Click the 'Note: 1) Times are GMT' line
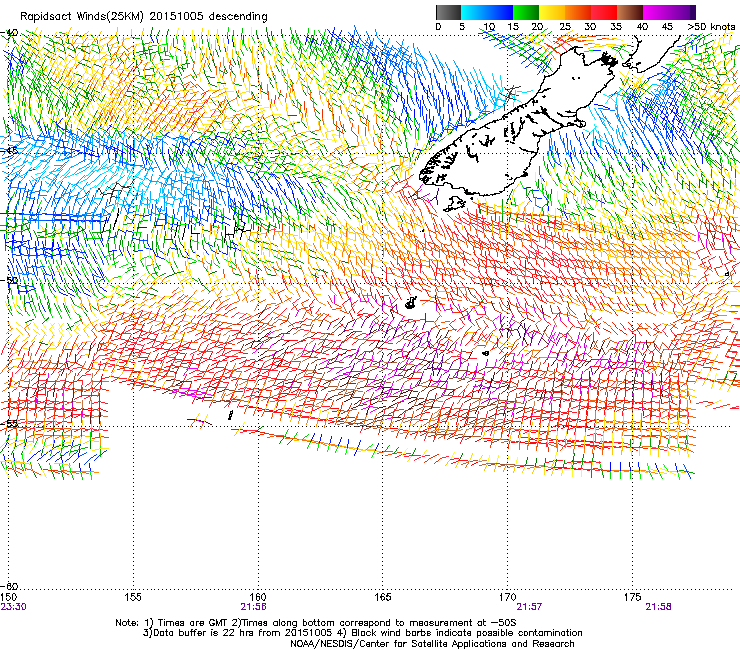 tap(316, 623)
